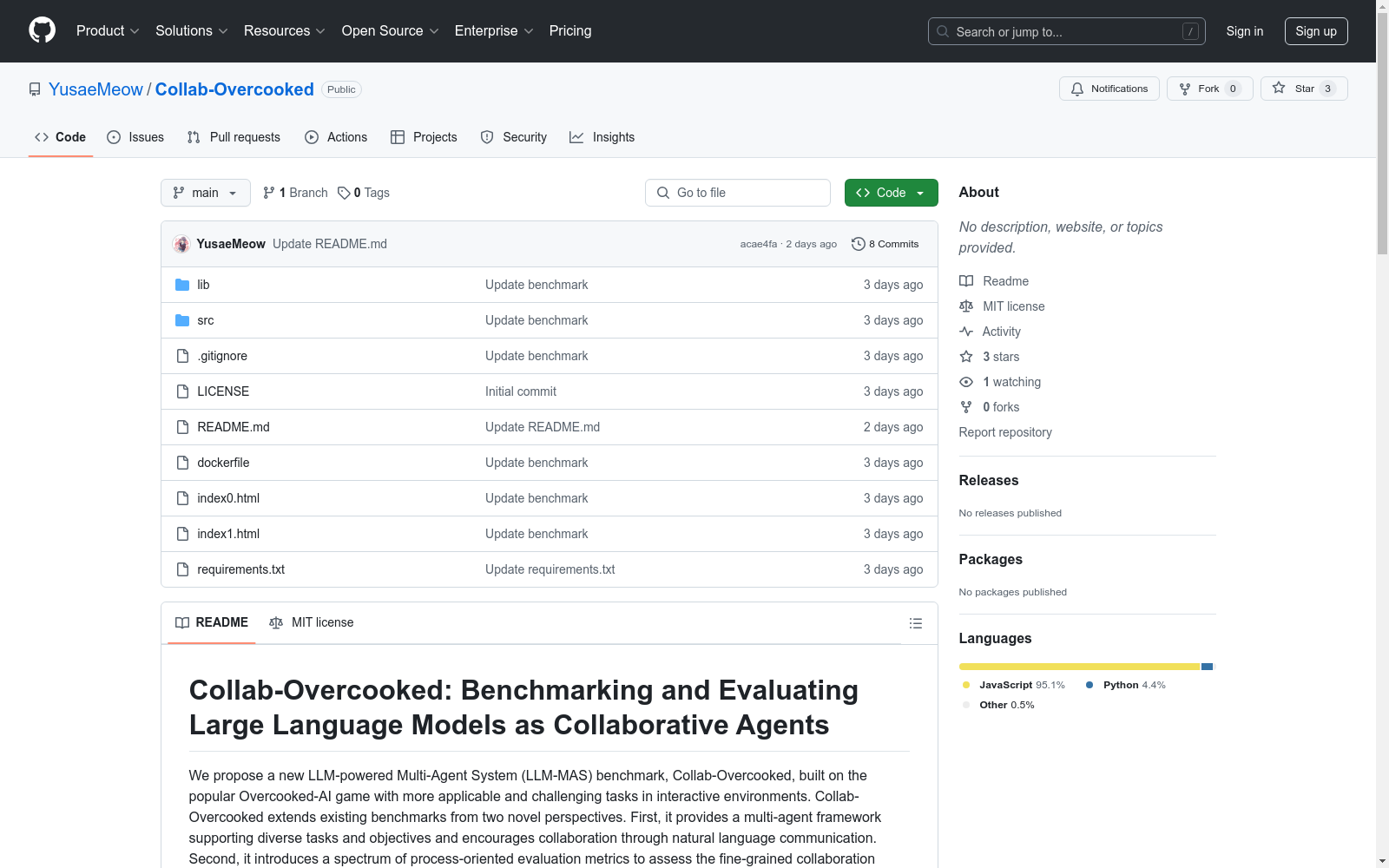
Task: Click the blue Python language bar segment
Action: click(1207, 667)
